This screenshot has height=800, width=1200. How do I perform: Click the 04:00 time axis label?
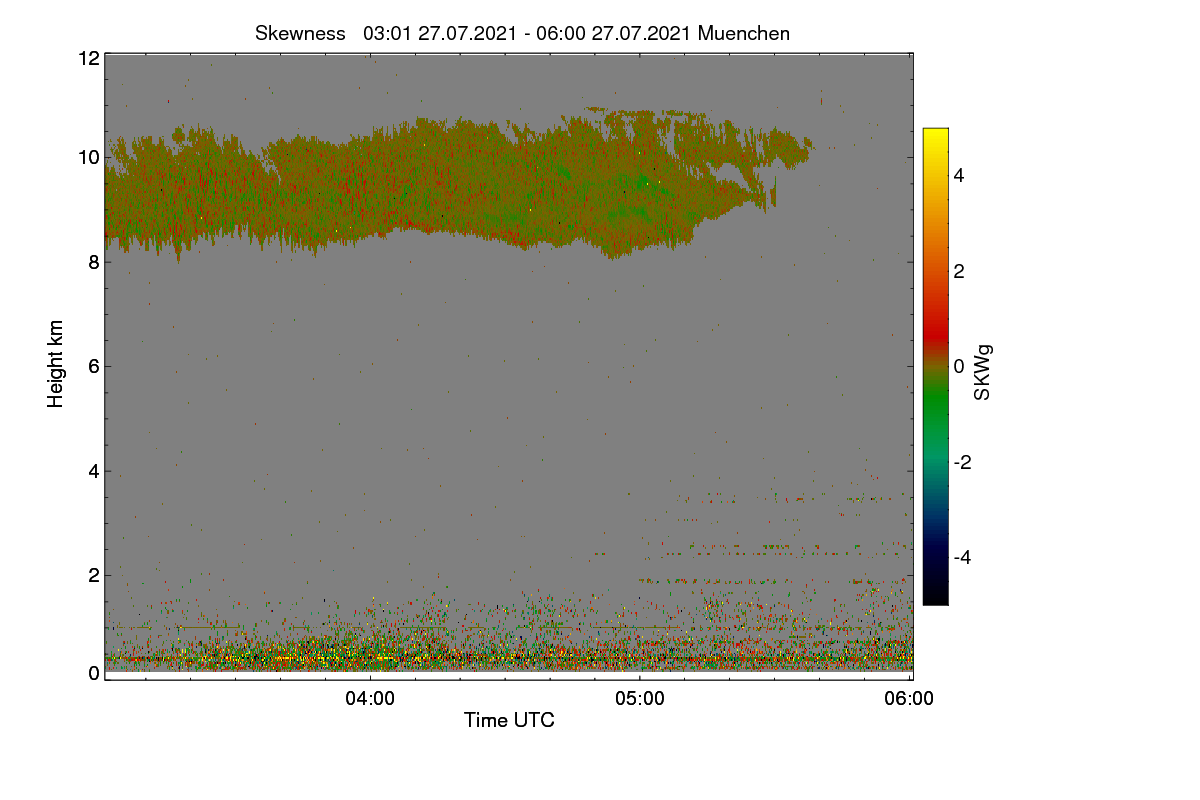pos(370,699)
